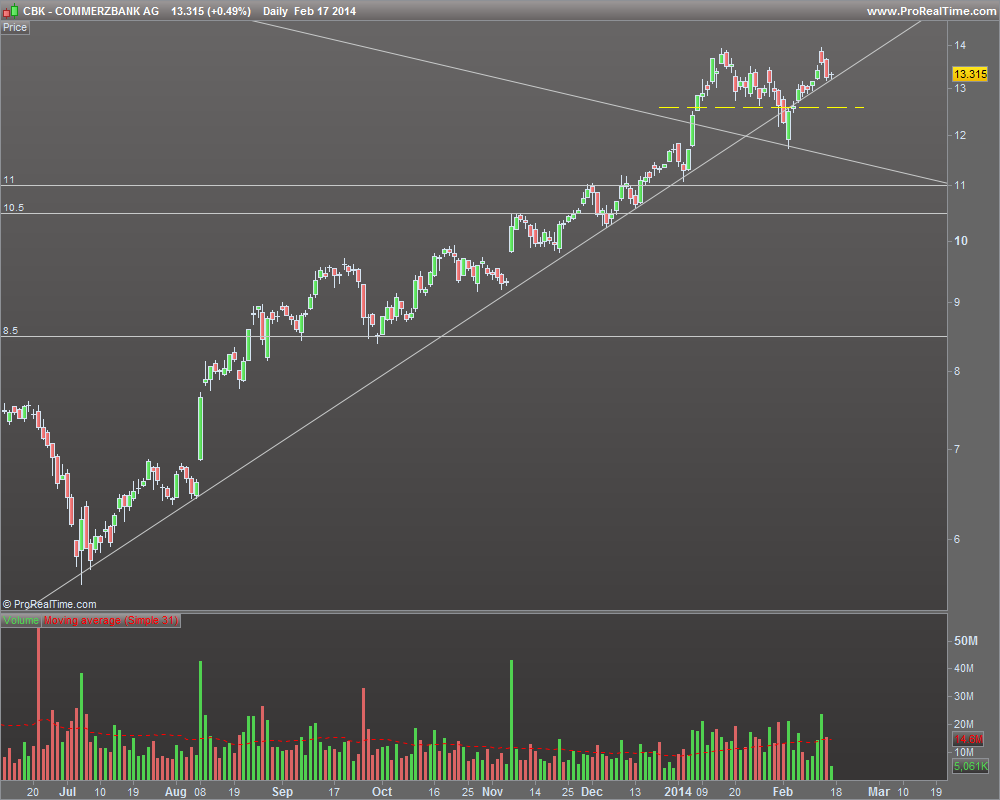Click the yellow dashed support line
1000x800 pixels.
(761, 107)
